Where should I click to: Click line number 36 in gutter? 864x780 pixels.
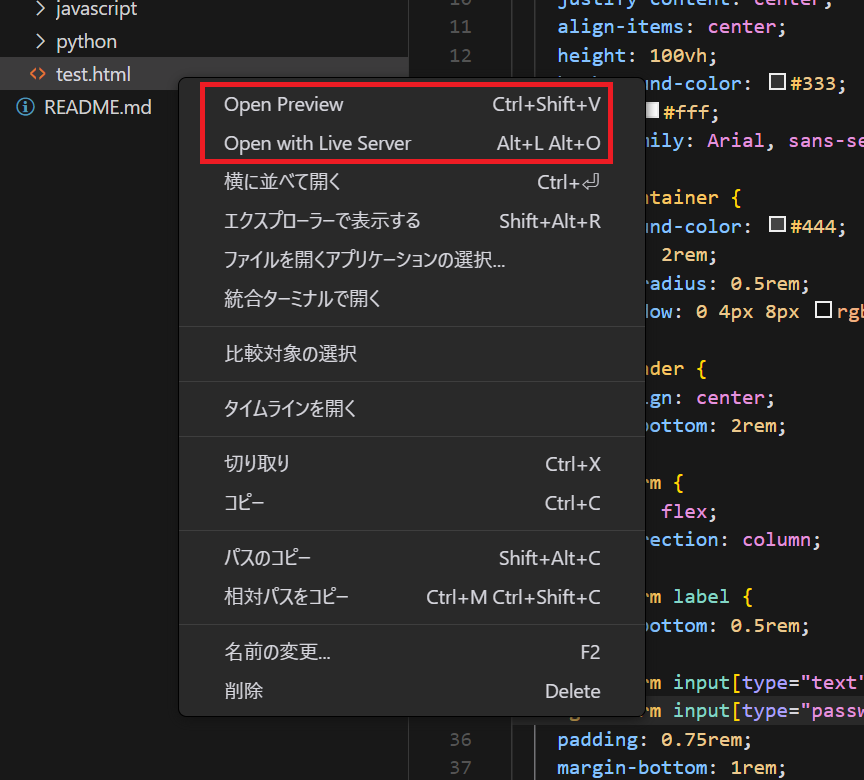pos(461,739)
